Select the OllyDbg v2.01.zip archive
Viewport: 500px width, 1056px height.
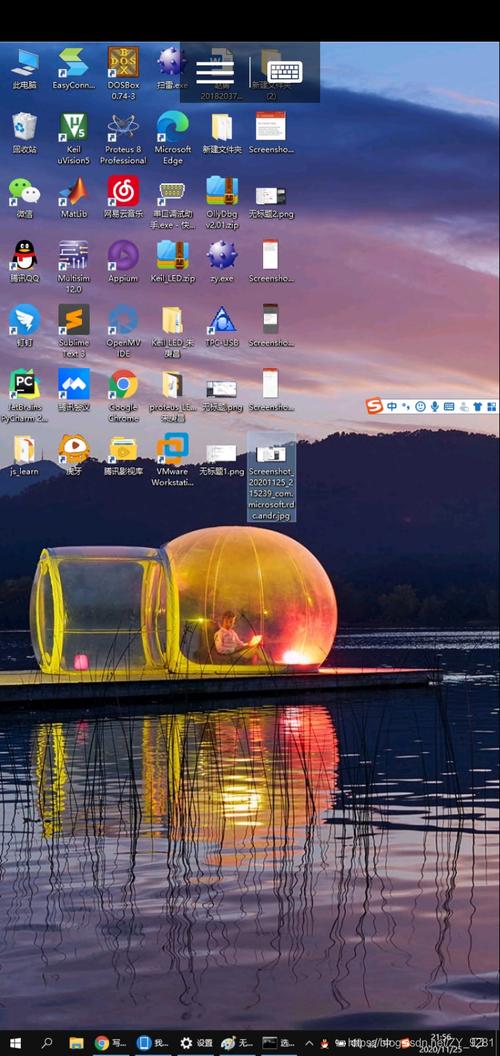coord(222,203)
